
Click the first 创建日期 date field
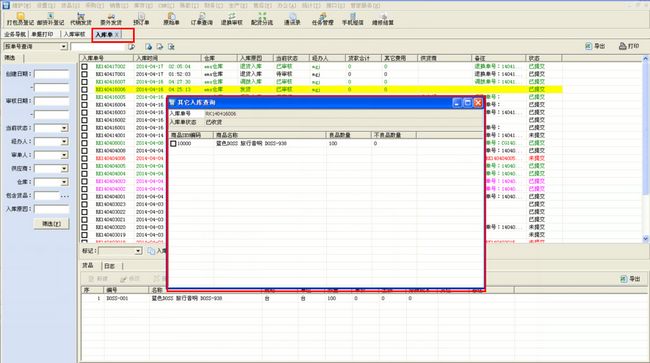51,74
